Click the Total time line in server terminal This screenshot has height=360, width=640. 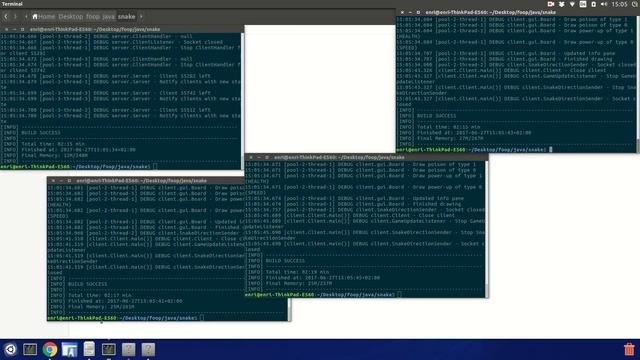43,144
